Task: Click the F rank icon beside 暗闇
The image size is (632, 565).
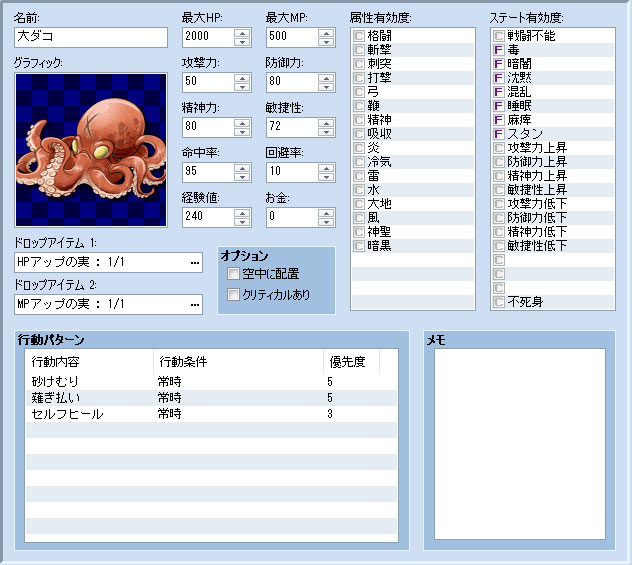Action: point(499,63)
